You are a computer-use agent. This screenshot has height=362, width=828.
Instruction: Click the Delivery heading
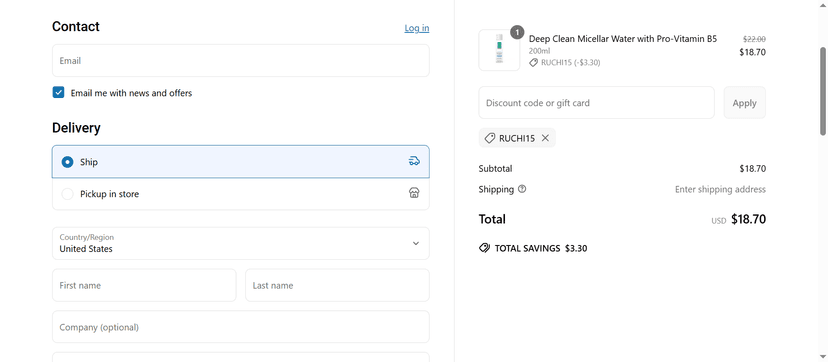pos(76,128)
